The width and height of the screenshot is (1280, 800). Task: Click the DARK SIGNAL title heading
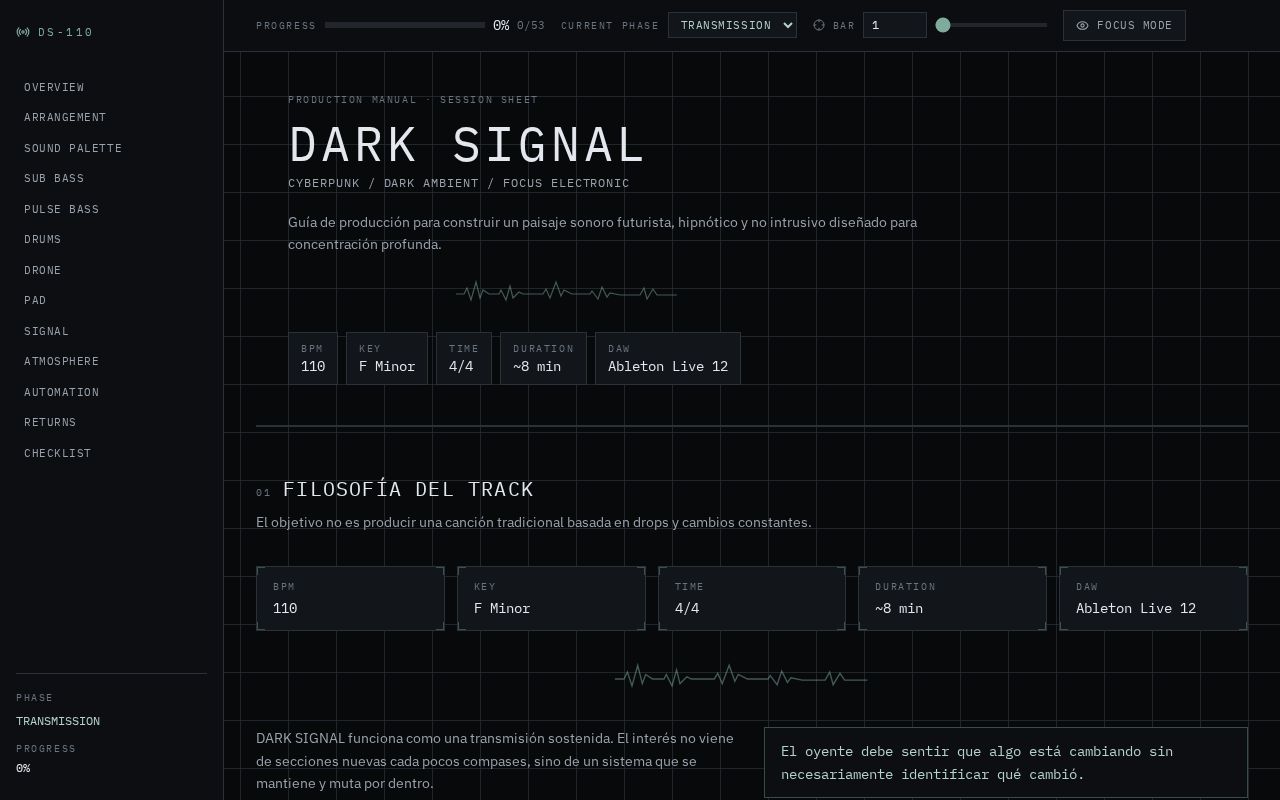(467, 145)
